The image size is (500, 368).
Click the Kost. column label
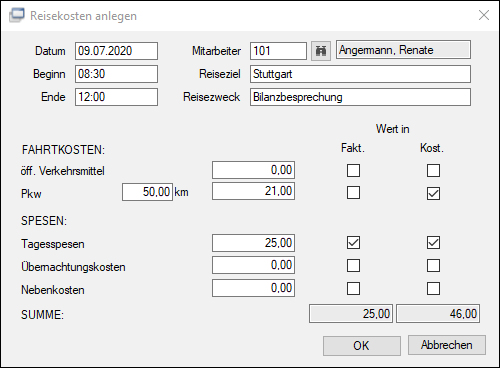(x=432, y=148)
